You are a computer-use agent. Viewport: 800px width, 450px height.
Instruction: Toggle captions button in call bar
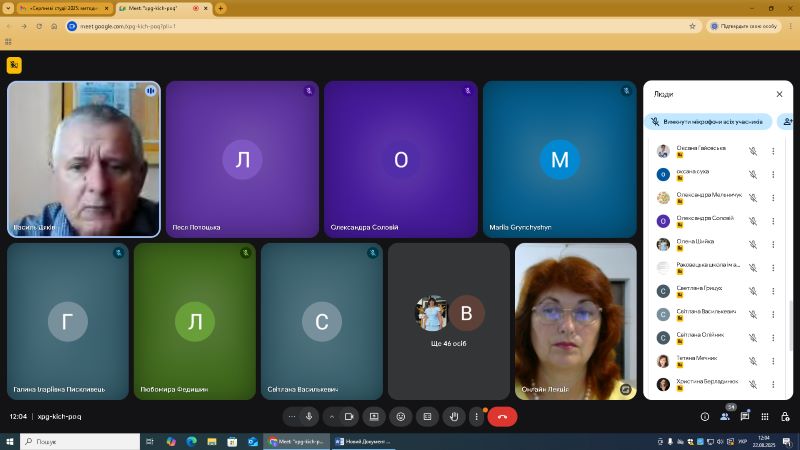[427, 416]
